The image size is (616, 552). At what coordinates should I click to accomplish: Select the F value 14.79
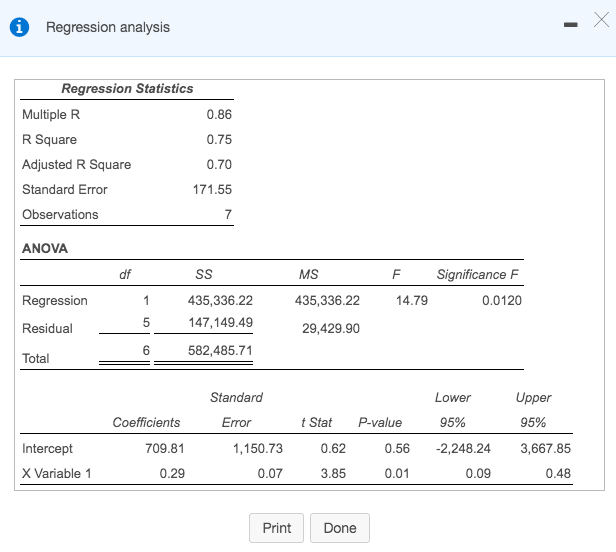point(412,301)
